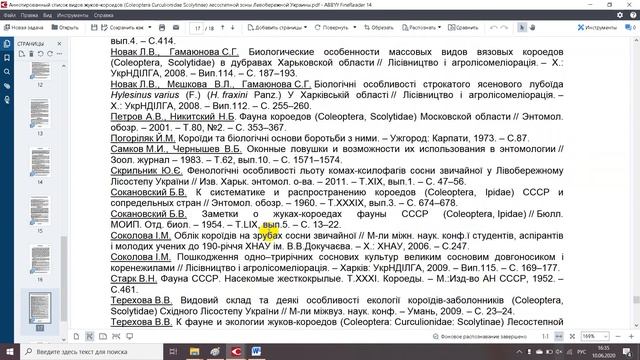Rotate page left in Pages panel
Viewport: 640px width, 360px height.
coord(40,54)
